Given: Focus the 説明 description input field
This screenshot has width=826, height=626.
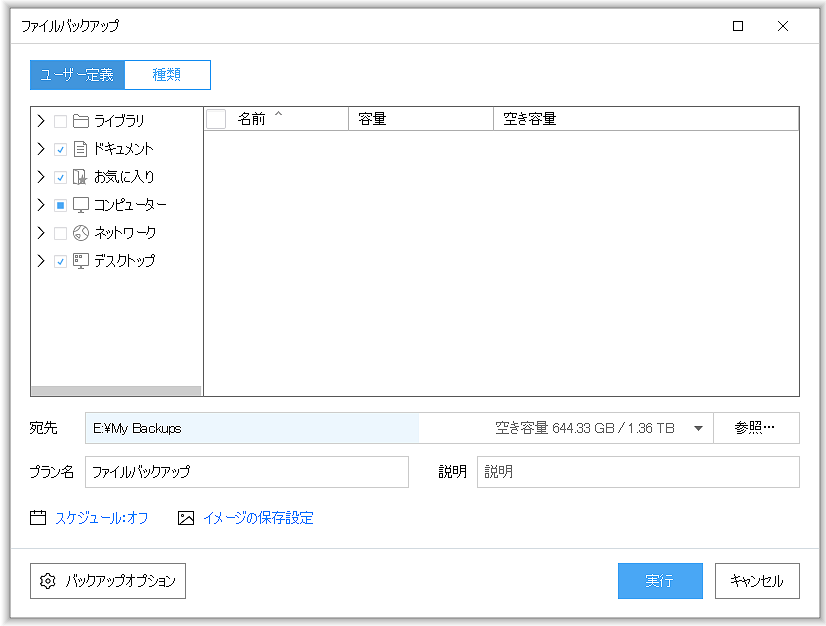Looking at the screenshot, I should [x=638, y=472].
